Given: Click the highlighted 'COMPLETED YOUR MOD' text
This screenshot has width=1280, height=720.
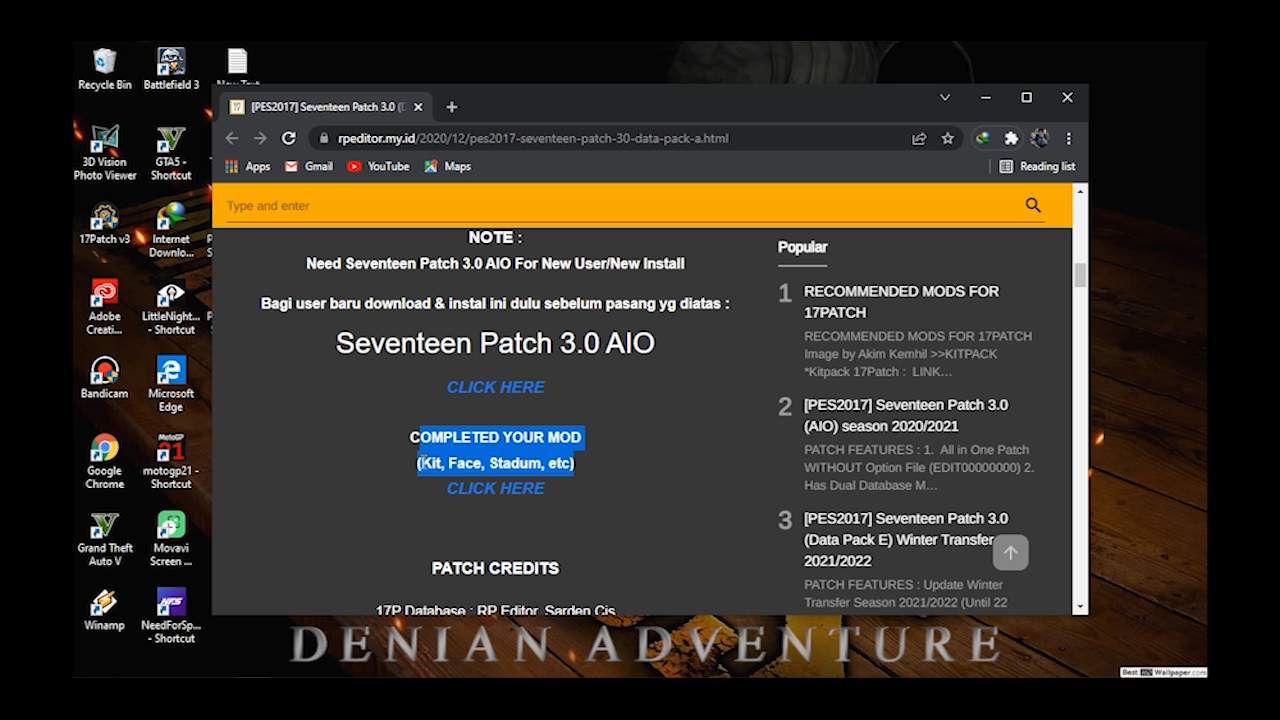Looking at the screenshot, I should (495, 437).
